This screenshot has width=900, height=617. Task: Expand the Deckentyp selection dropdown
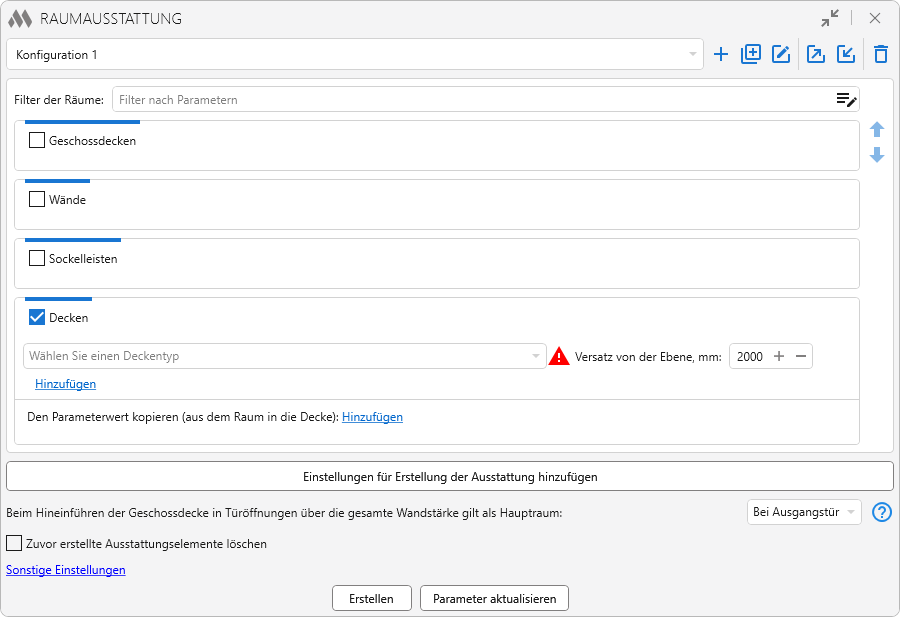pos(535,356)
